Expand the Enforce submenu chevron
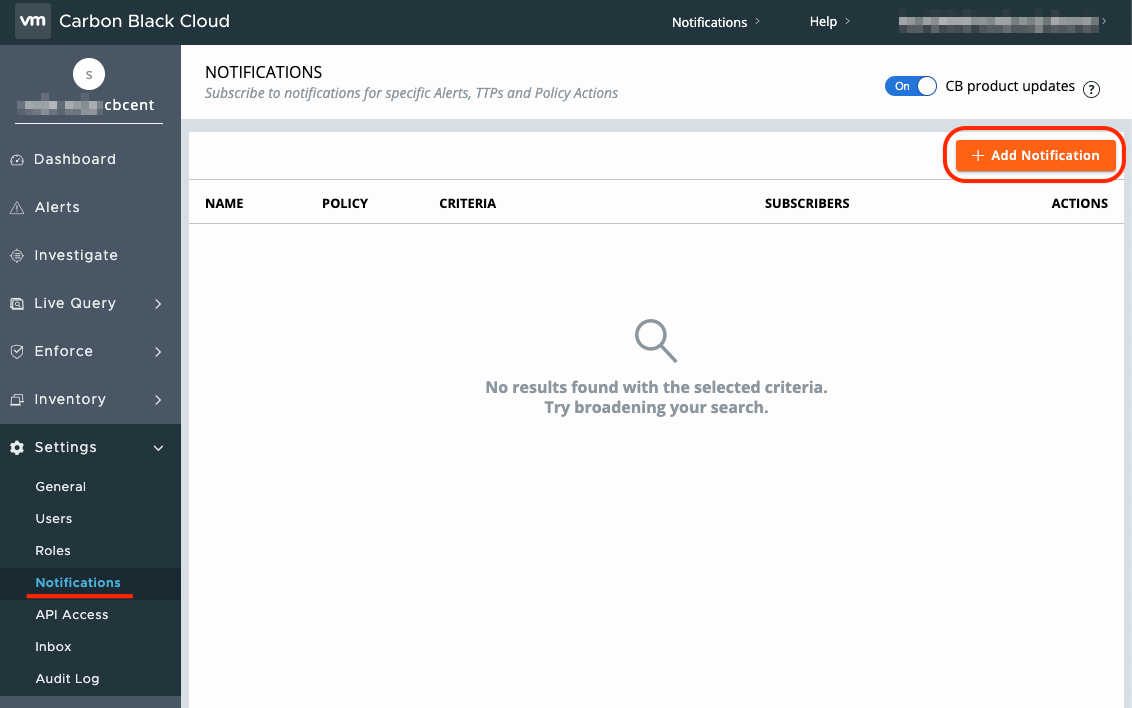 click(158, 351)
